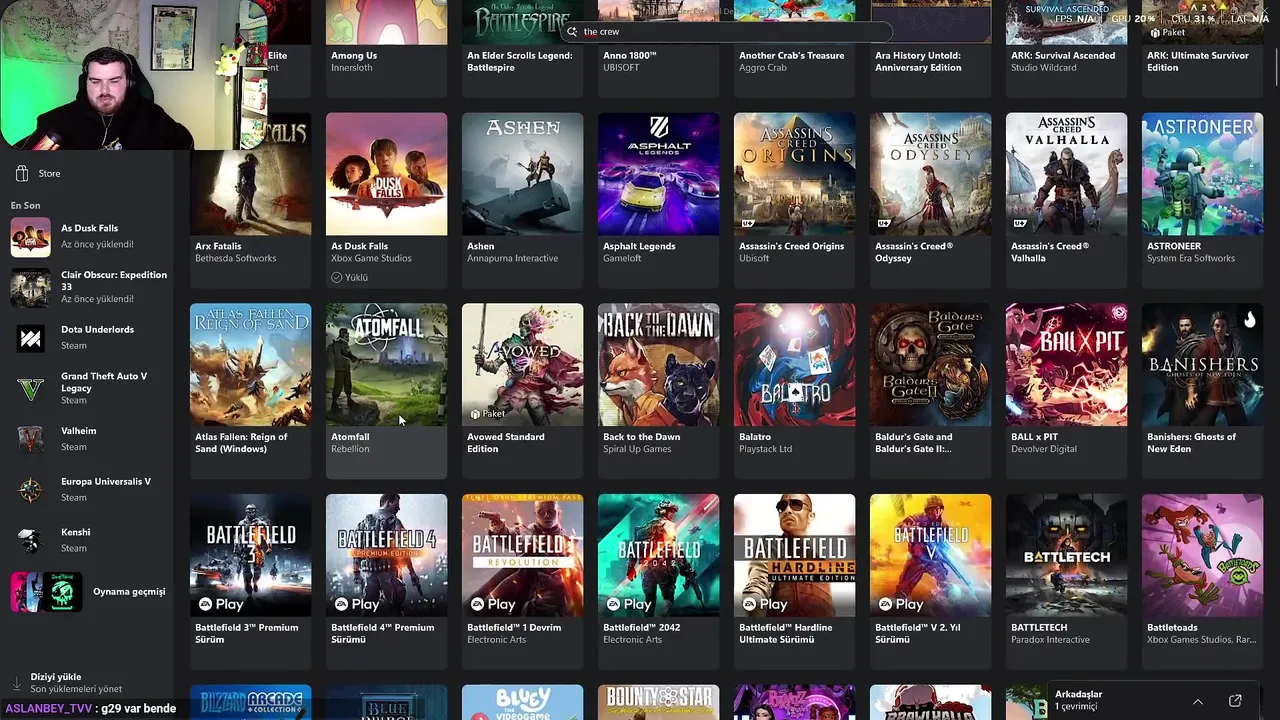Open the Atomfall game cover
The height and width of the screenshot is (720, 1280).
pyautogui.click(x=386, y=365)
